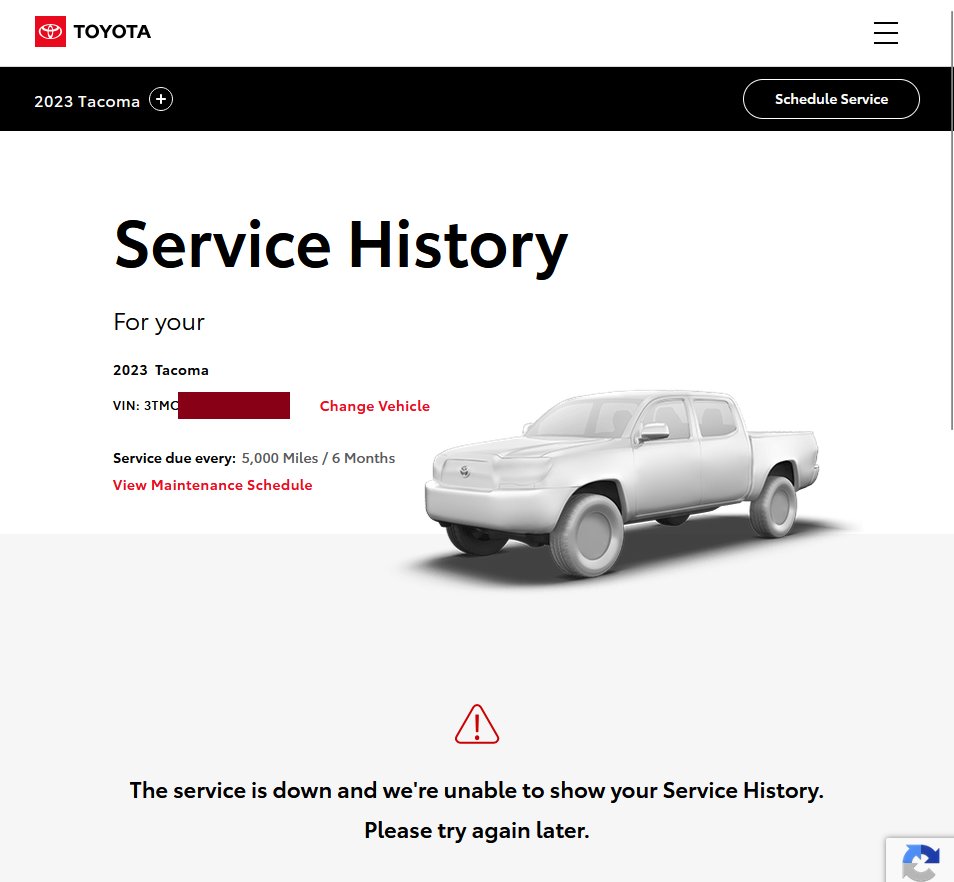
Task: Click the red warning triangle icon
Action: click(x=477, y=724)
